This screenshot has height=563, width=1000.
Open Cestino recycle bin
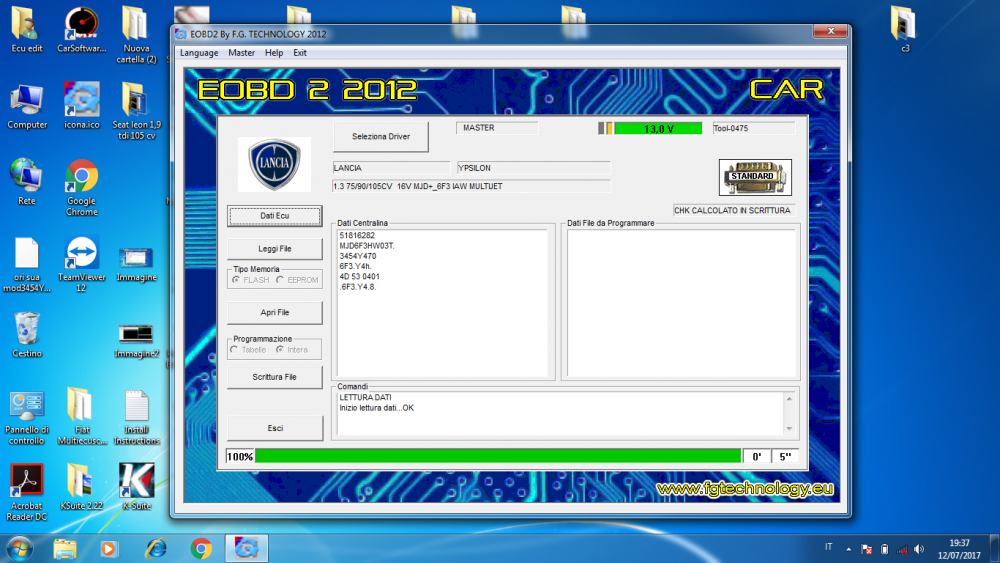(x=27, y=335)
